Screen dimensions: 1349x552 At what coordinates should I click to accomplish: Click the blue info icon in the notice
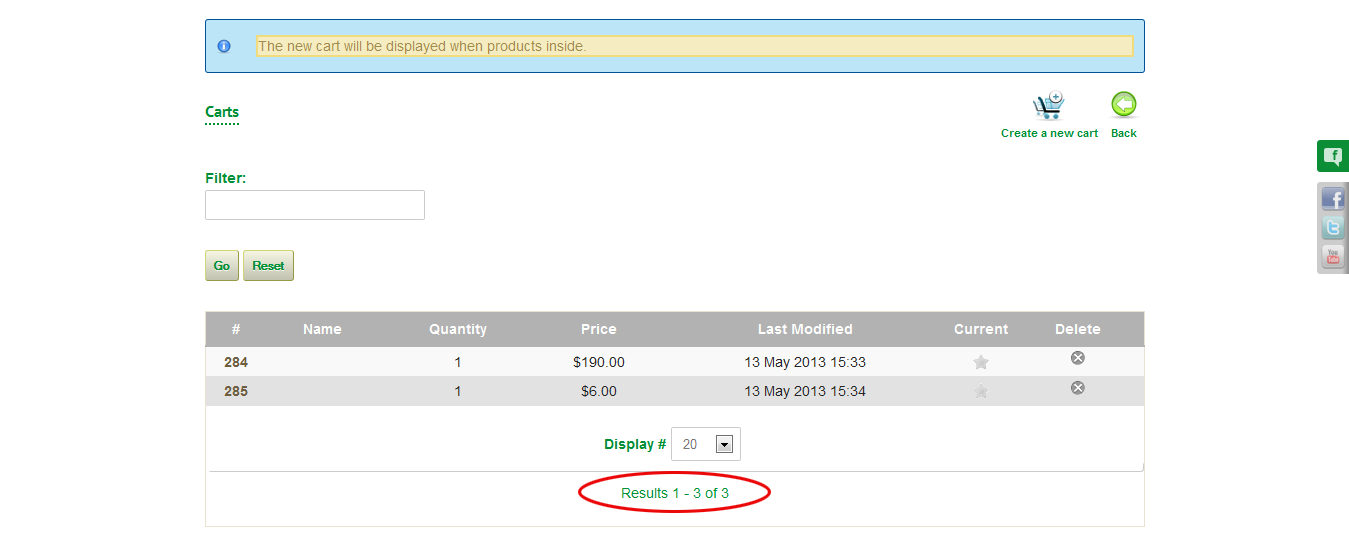click(x=224, y=46)
